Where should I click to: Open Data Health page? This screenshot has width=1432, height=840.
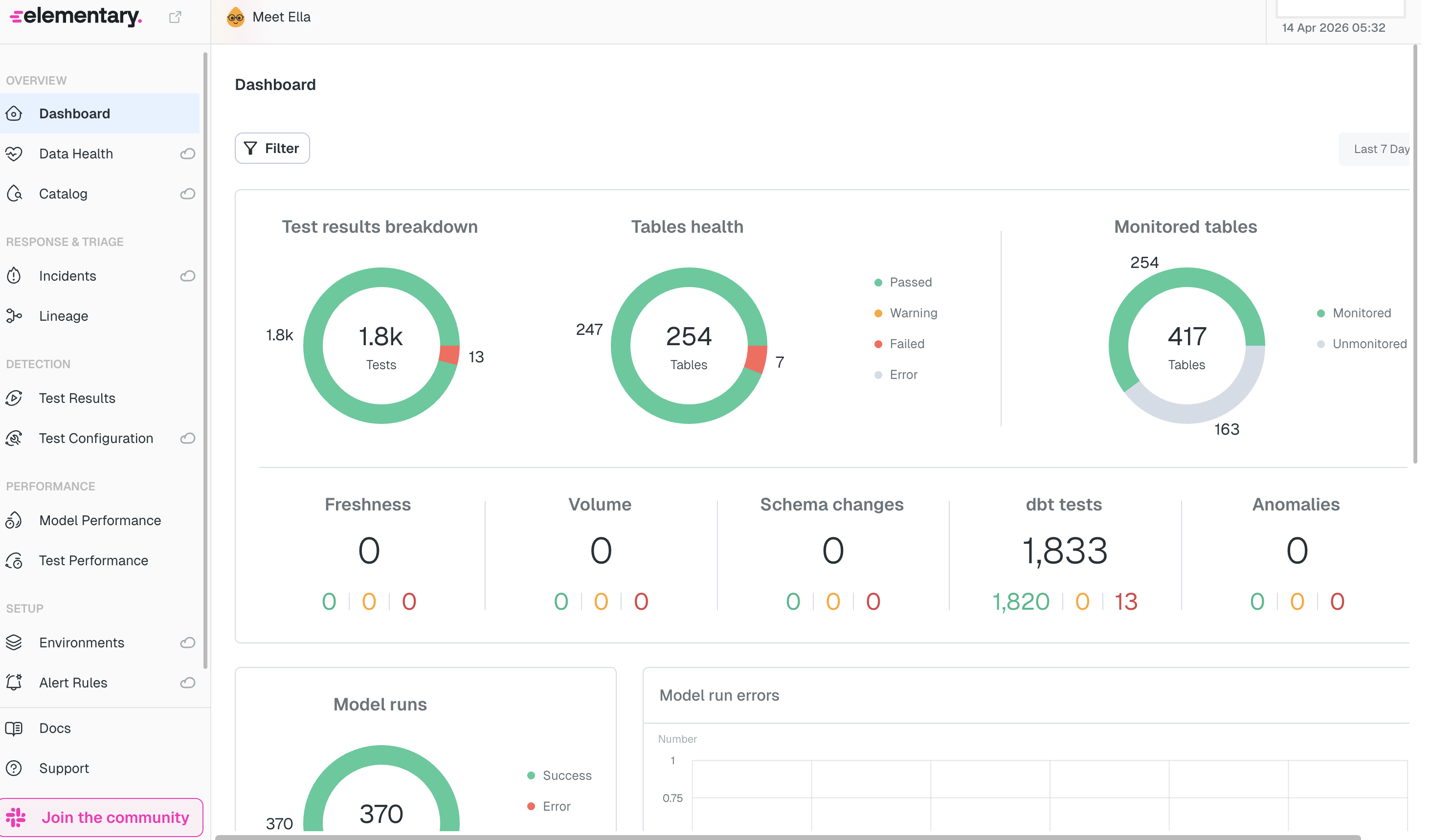[x=76, y=154]
